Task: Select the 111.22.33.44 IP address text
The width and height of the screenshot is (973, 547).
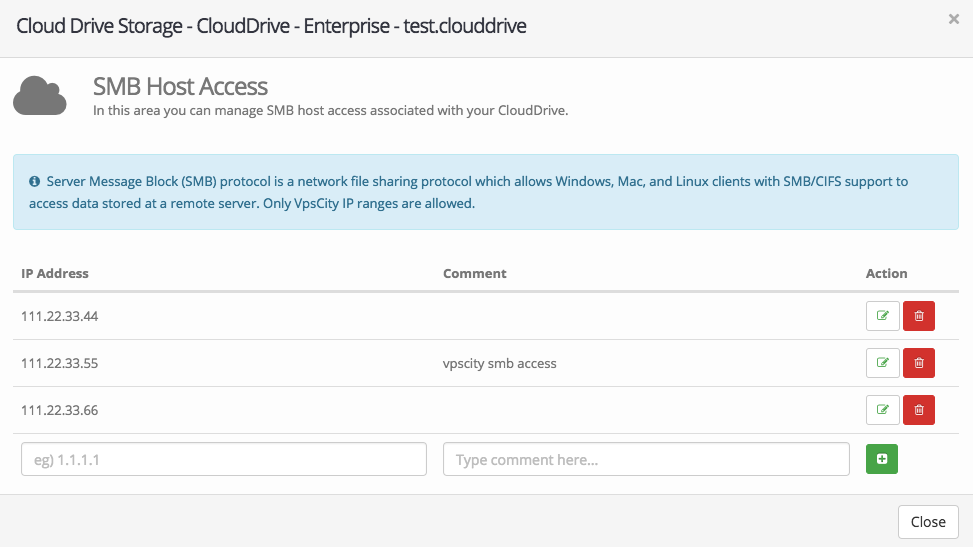Action: pos(59,316)
